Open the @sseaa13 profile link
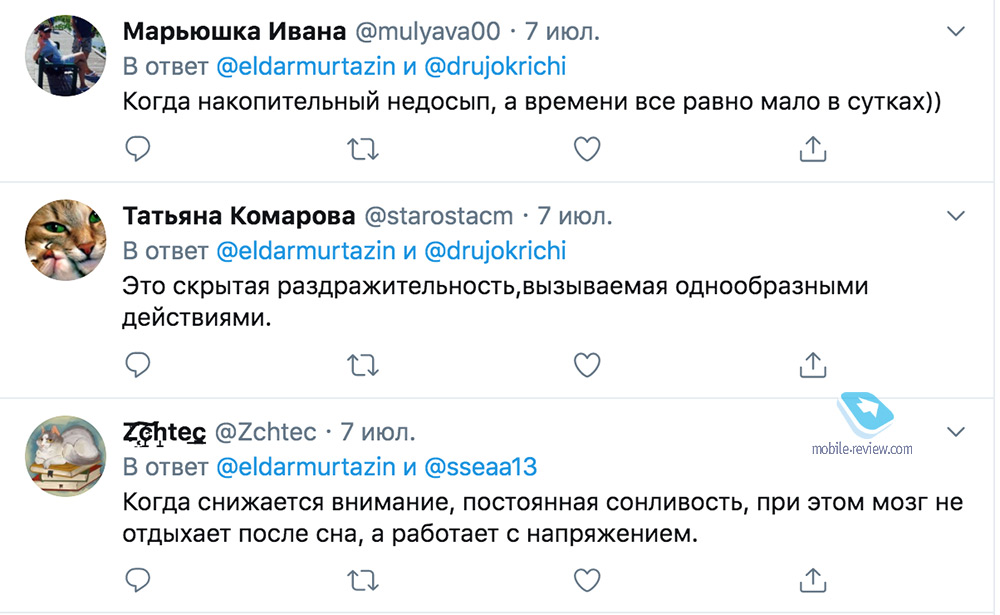This screenshot has height=615, width=1000. 481,467
